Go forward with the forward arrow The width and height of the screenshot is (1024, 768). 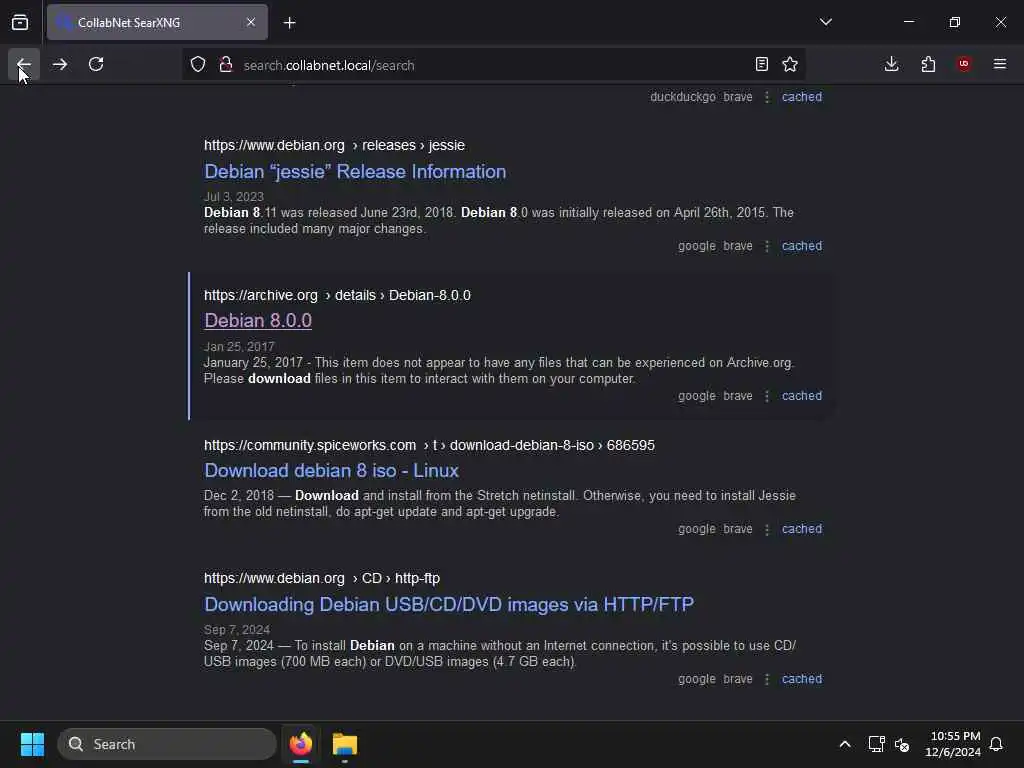click(59, 64)
